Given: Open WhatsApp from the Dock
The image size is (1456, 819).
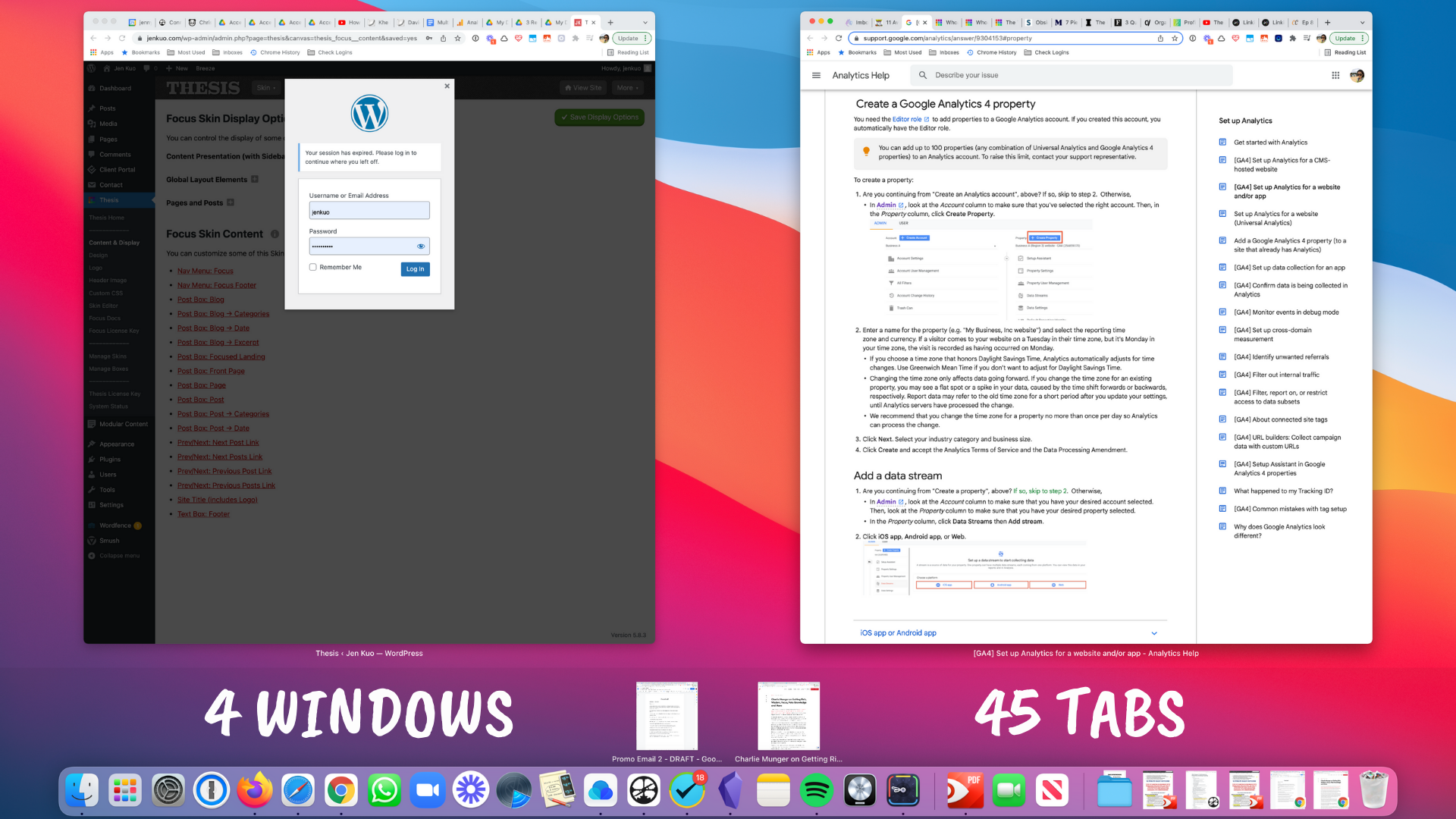Looking at the screenshot, I should coord(384,791).
